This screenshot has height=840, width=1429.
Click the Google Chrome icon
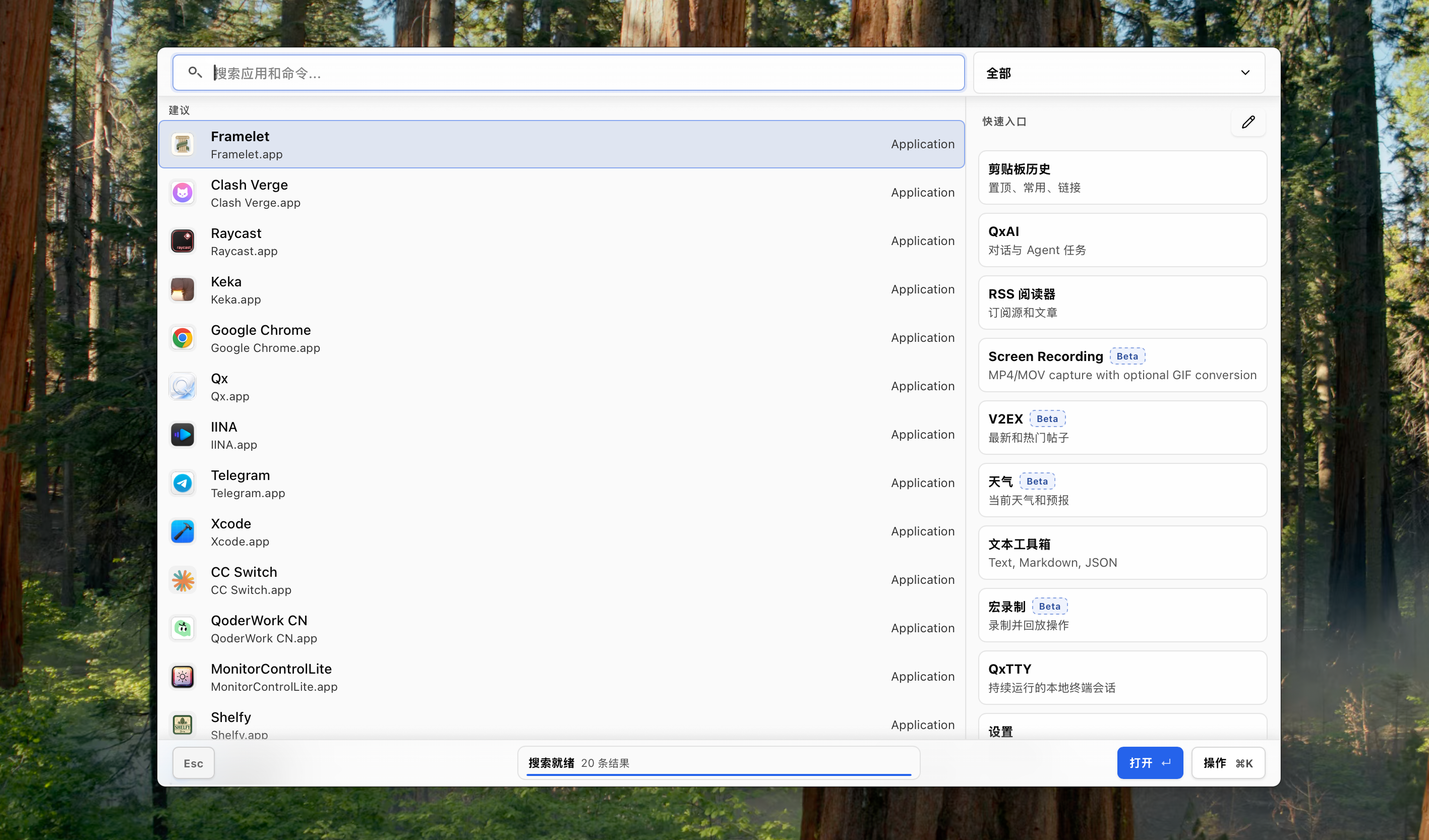pyautogui.click(x=183, y=338)
